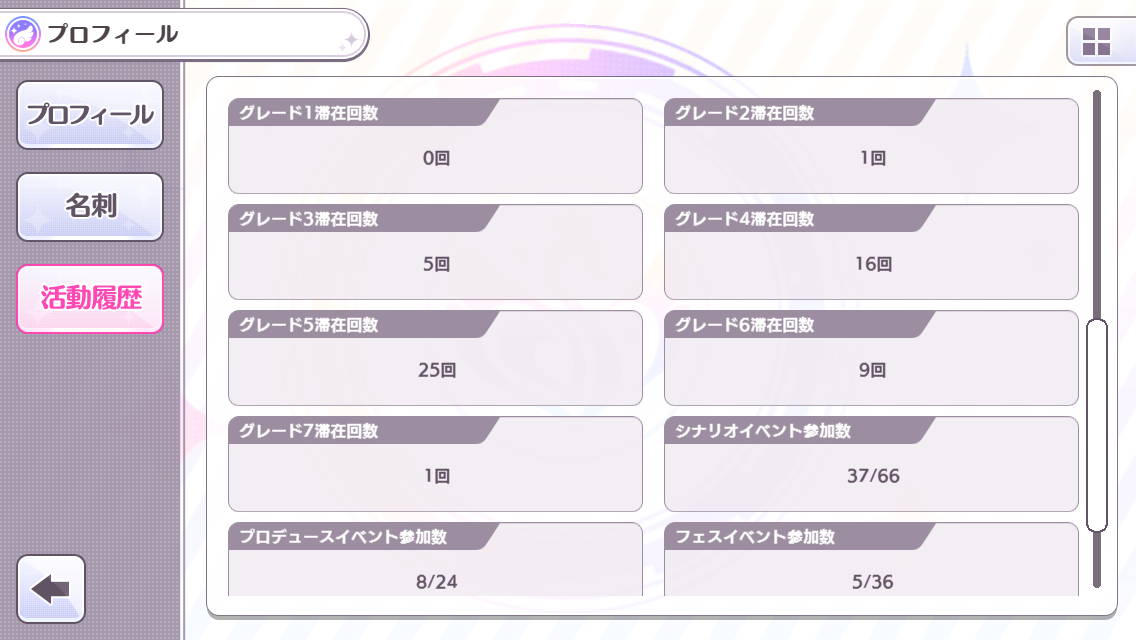Screen dimensions: 1136x640
Task: Open the grid menu icon
Action: pos(1096,42)
